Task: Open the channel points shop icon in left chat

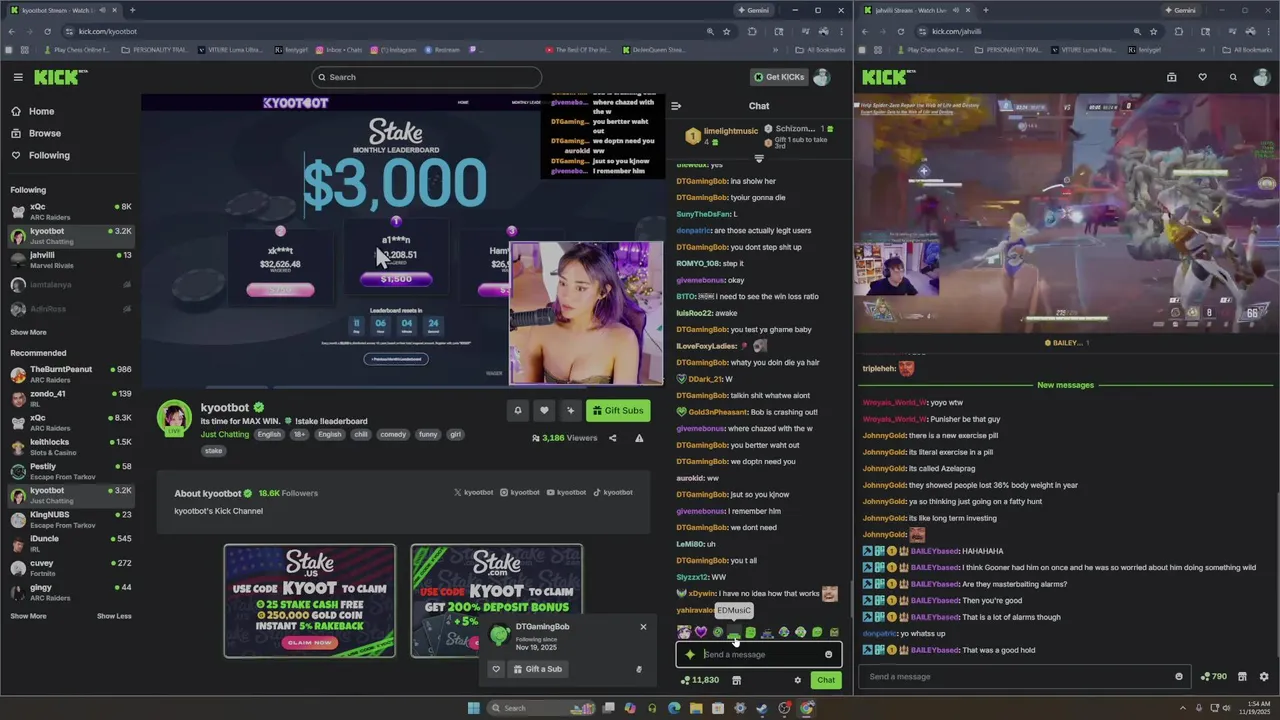Action: [737, 680]
